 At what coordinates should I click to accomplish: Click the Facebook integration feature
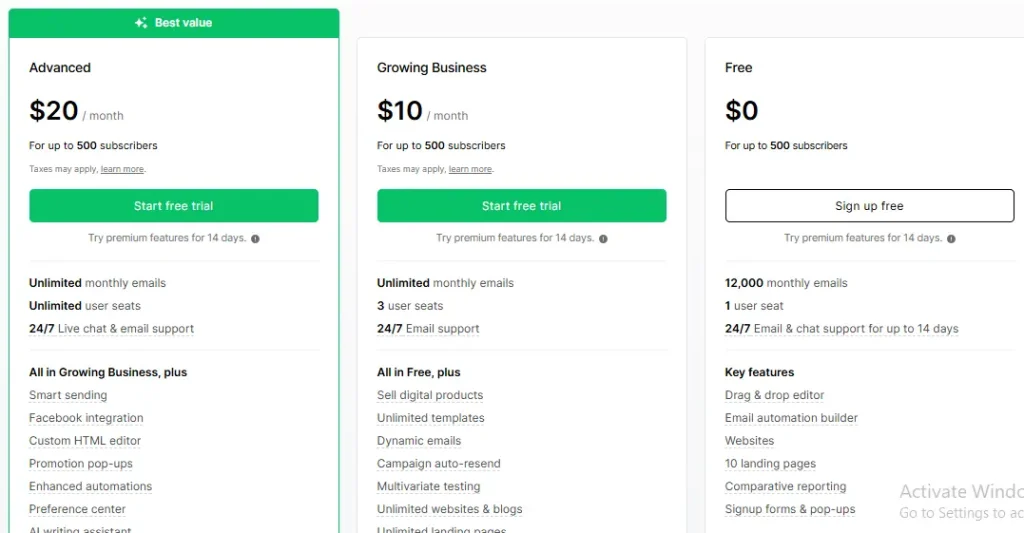[x=86, y=418]
